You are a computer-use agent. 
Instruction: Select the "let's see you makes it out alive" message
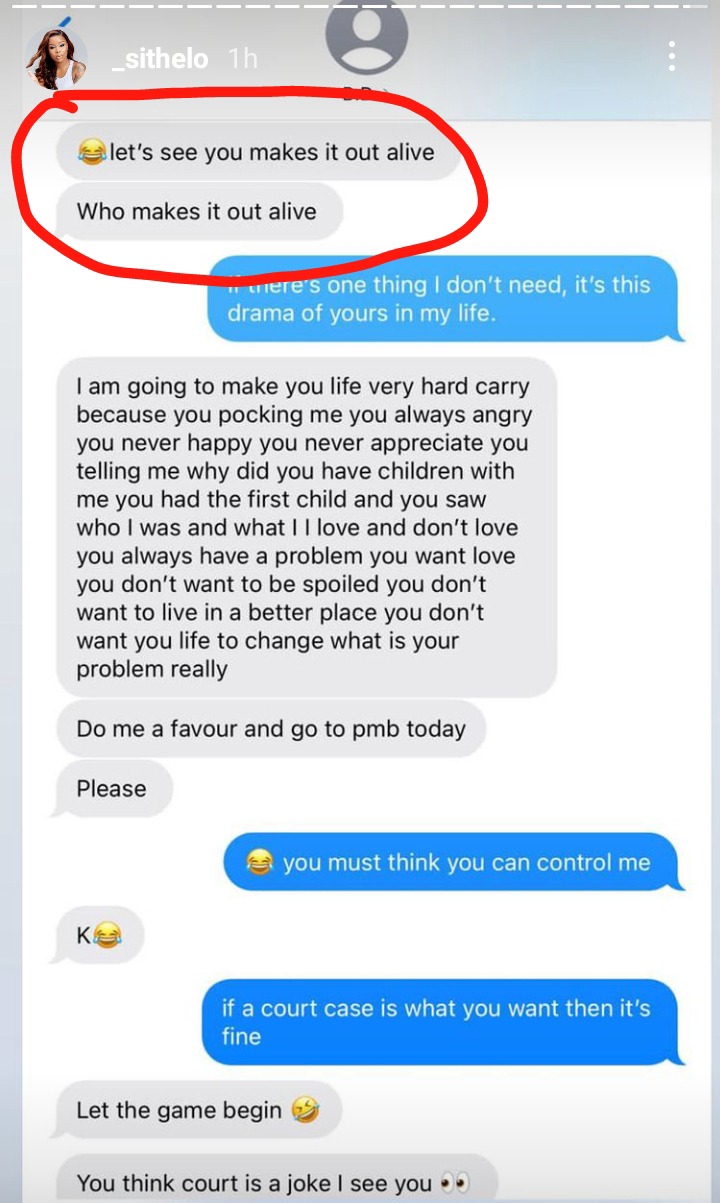point(259,152)
